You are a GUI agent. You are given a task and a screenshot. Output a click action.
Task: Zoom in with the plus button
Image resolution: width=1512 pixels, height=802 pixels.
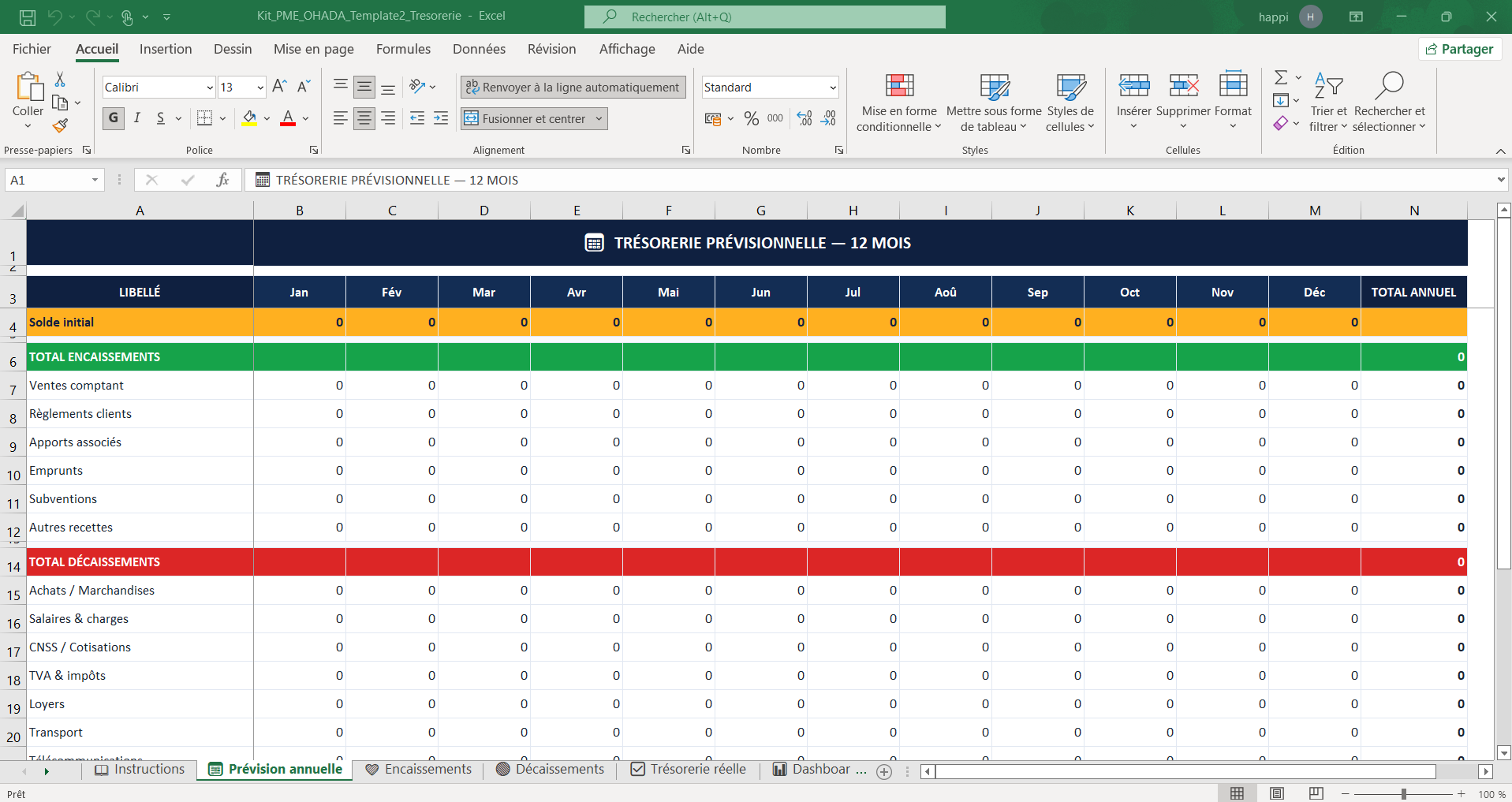(1462, 793)
